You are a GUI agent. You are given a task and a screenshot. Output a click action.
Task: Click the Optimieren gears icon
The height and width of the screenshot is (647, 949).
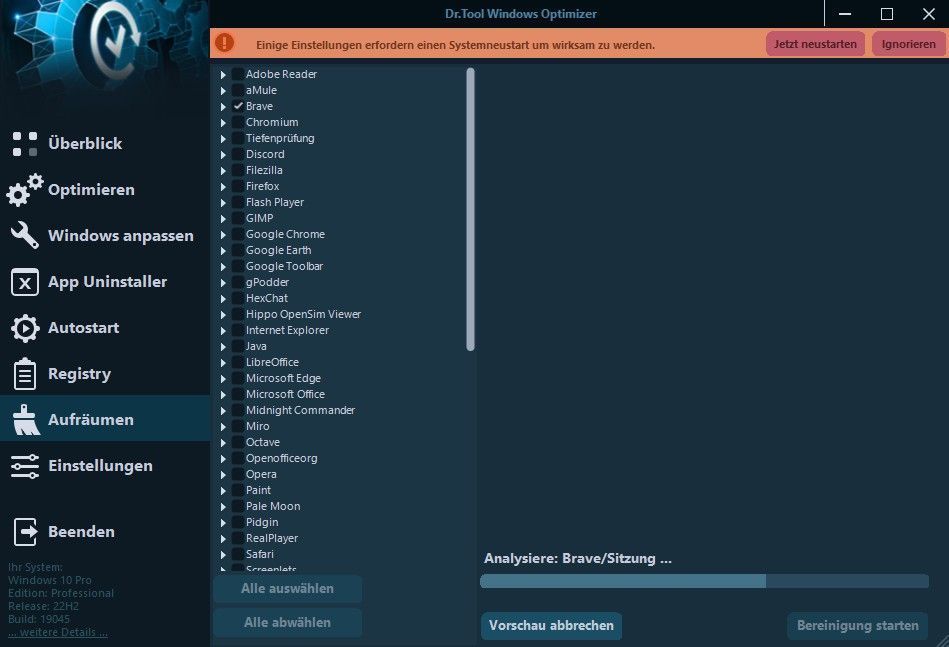pyautogui.click(x=25, y=190)
